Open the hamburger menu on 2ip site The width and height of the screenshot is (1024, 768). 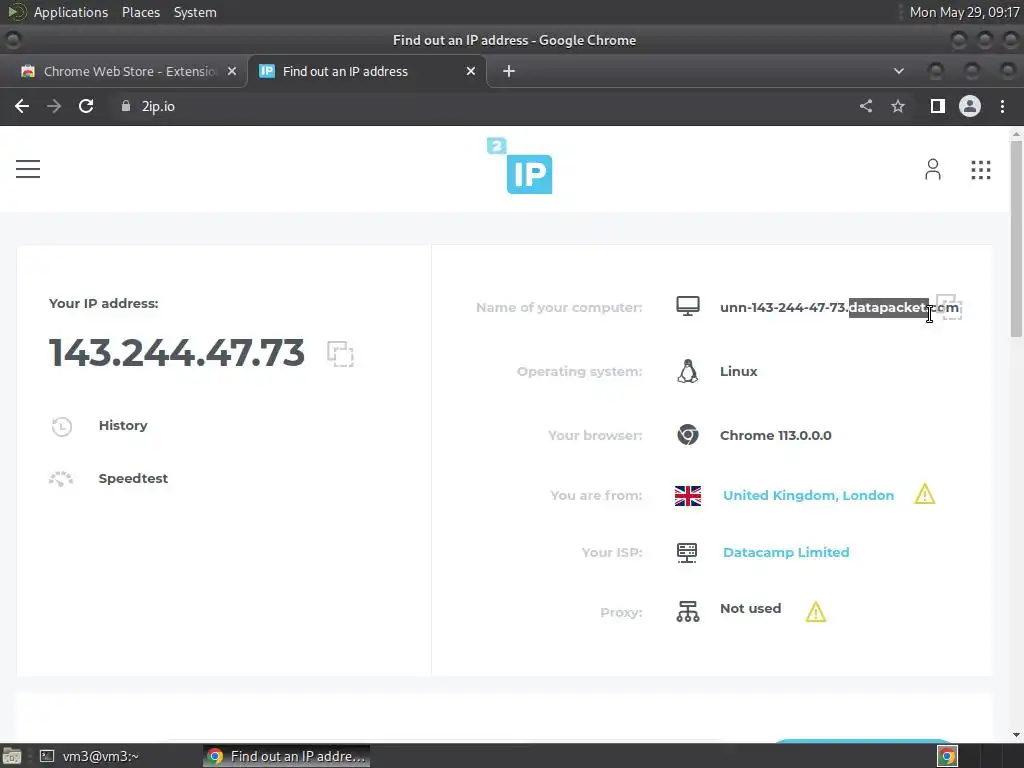(28, 169)
